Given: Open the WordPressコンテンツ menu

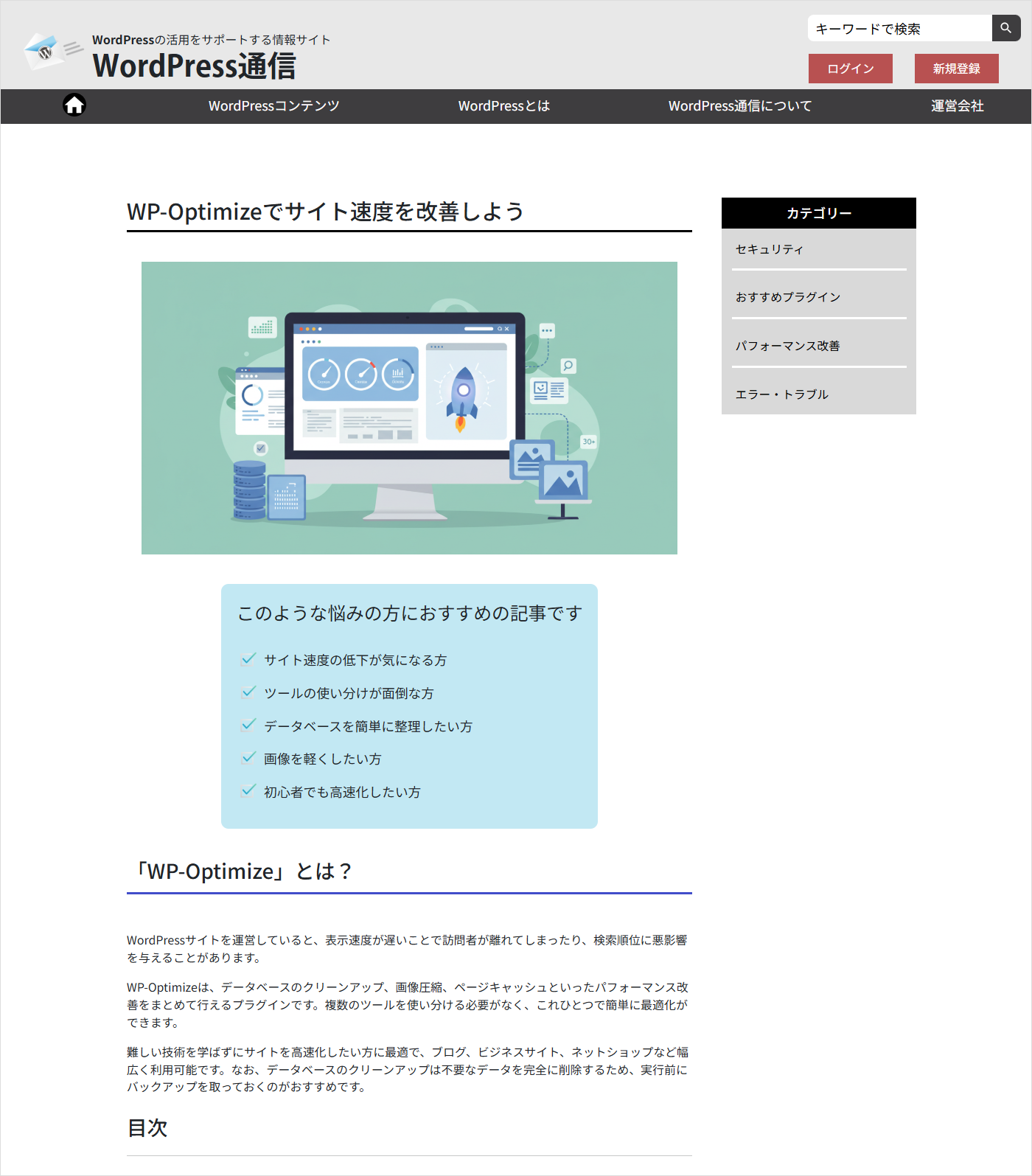Looking at the screenshot, I should 273,106.
